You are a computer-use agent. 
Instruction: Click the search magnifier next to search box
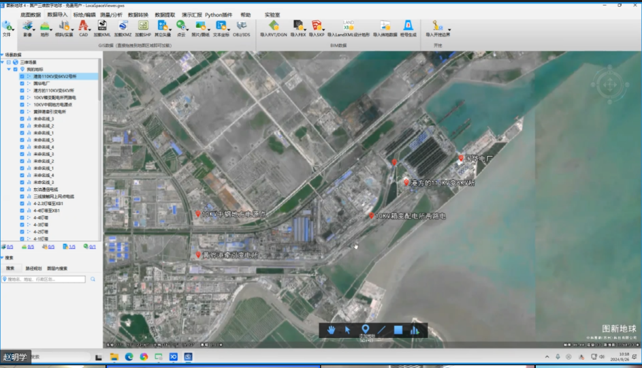[x=93, y=279]
